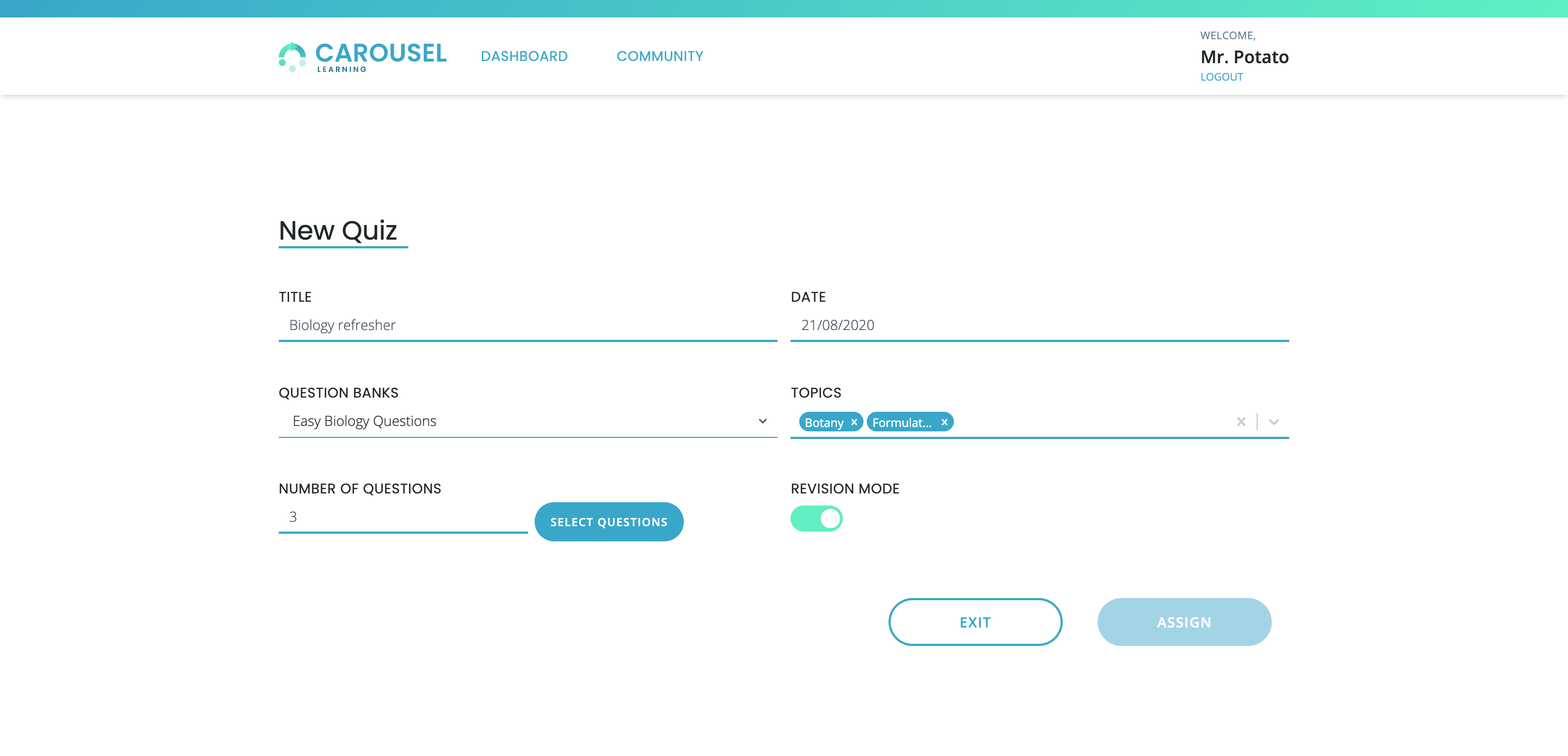The height and width of the screenshot is (756, 1568).
Task: Select the Formulat... topic chip
Action: (x=902, y=422)
